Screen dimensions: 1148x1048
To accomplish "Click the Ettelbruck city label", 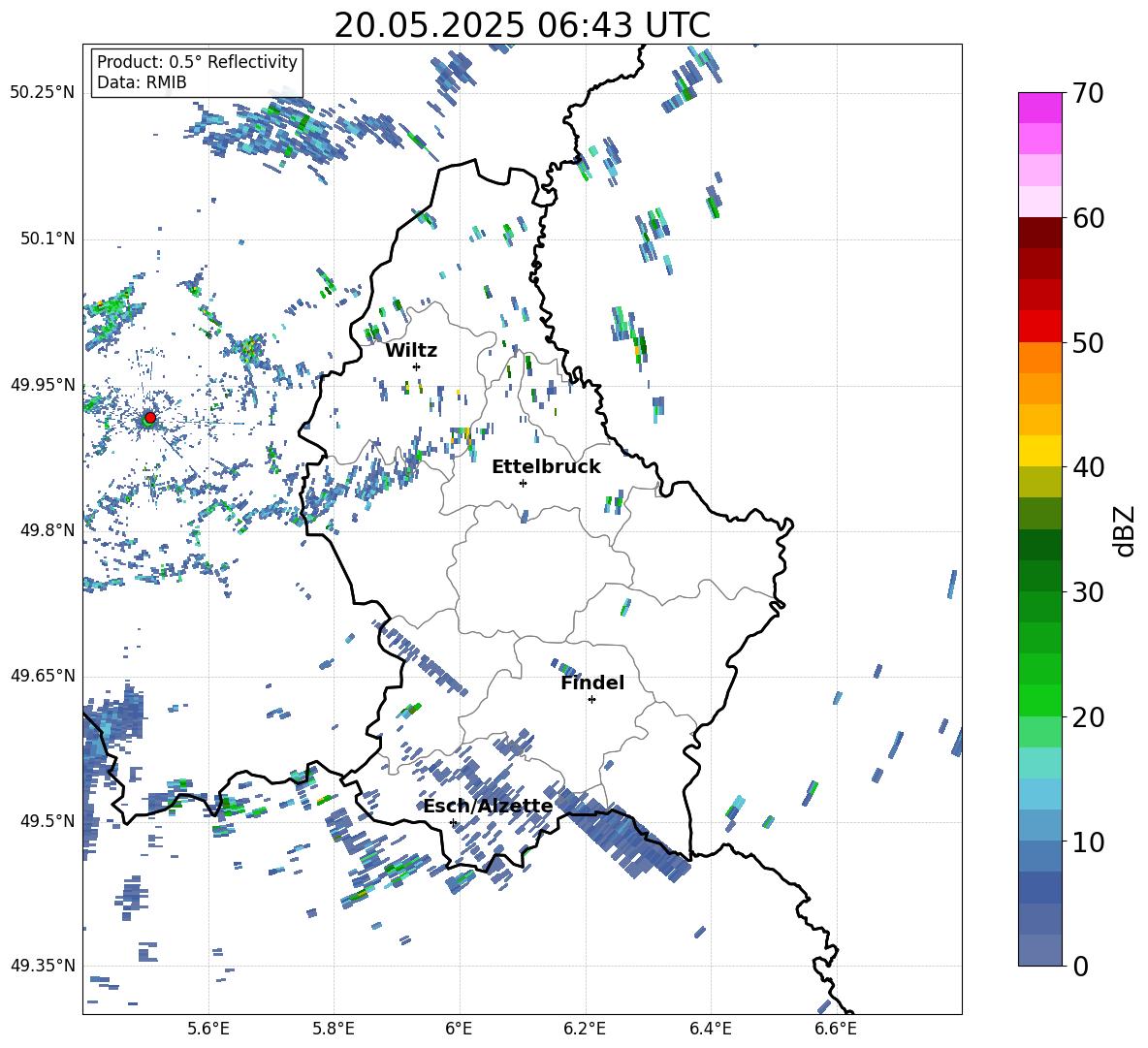I will point(546,467).
